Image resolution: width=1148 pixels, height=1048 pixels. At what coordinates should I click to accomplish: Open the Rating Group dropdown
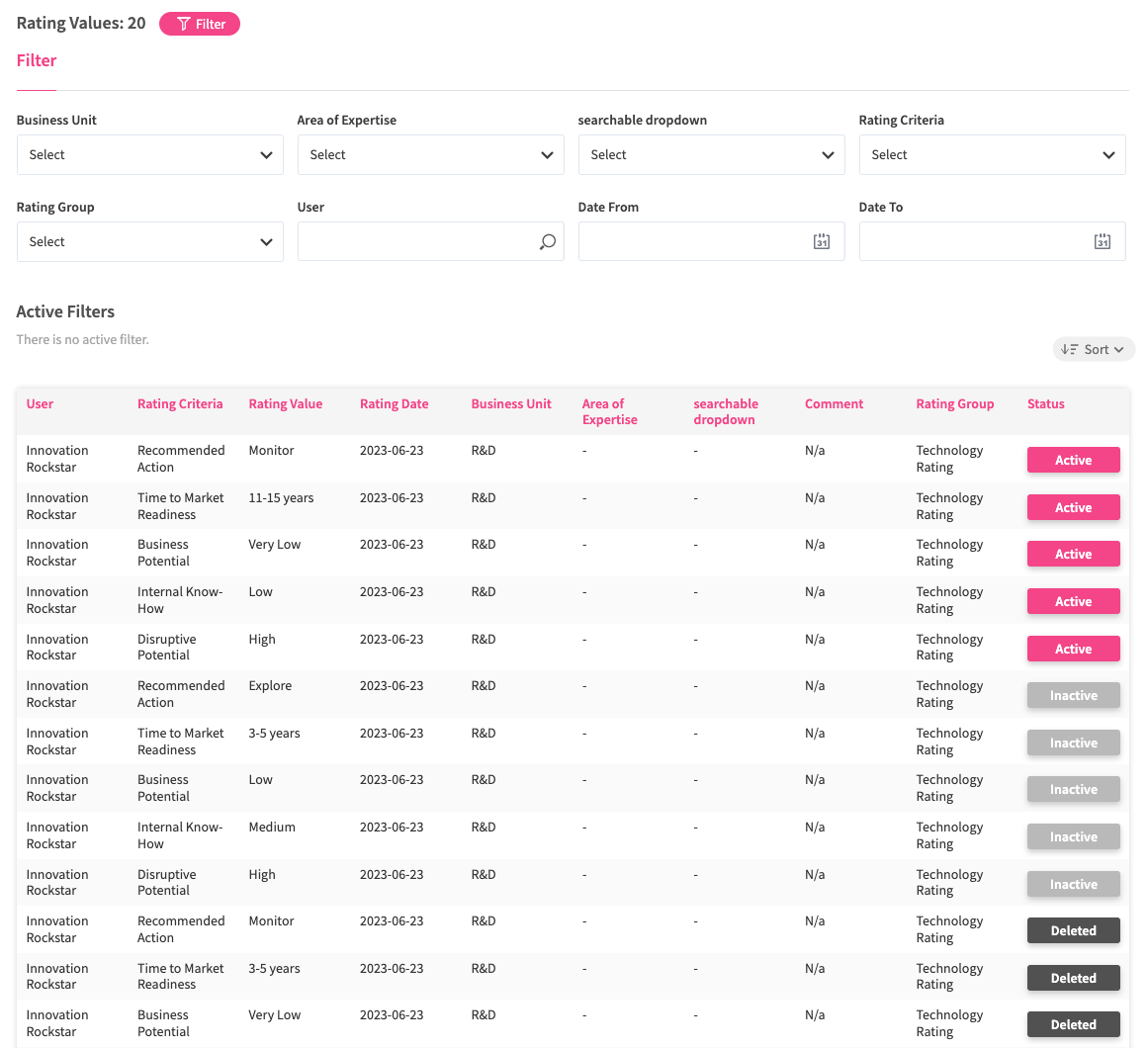(149, 242)
